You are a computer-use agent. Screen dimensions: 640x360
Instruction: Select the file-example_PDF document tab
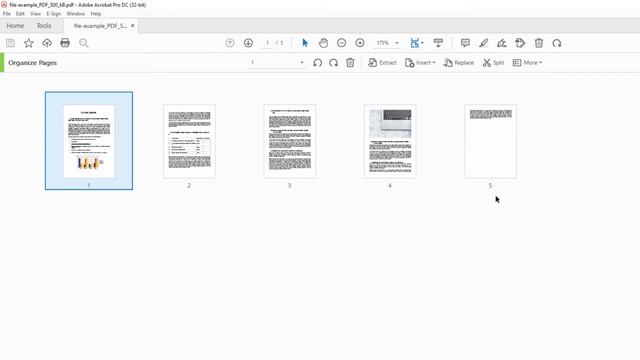[100, 26]
